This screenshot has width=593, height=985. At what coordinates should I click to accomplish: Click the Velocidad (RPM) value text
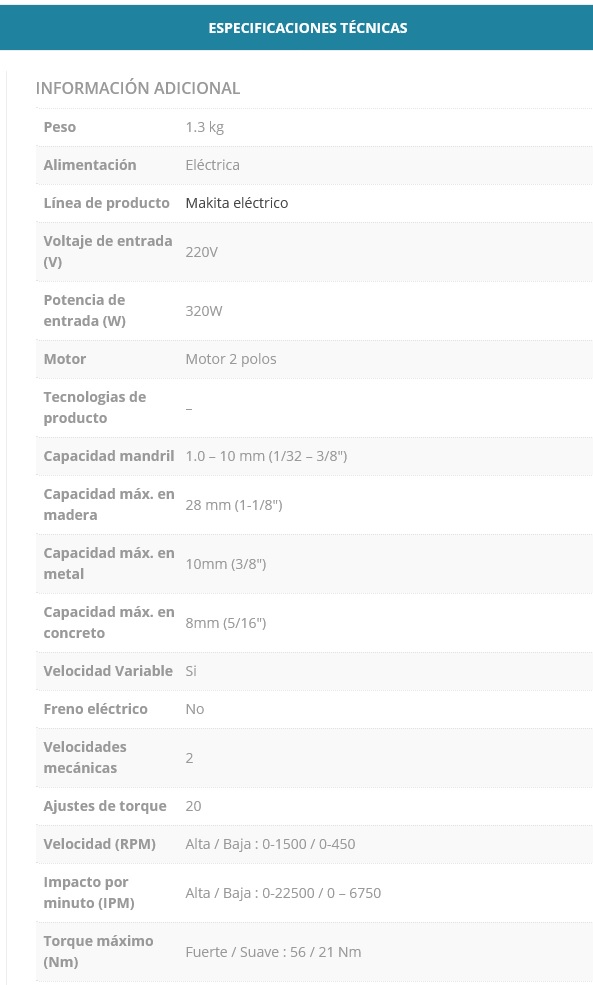pyautogui.click(x=270, y=844)
